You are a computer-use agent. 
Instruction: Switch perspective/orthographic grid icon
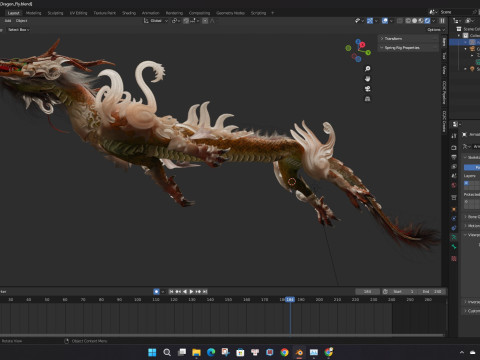[367, 99]
